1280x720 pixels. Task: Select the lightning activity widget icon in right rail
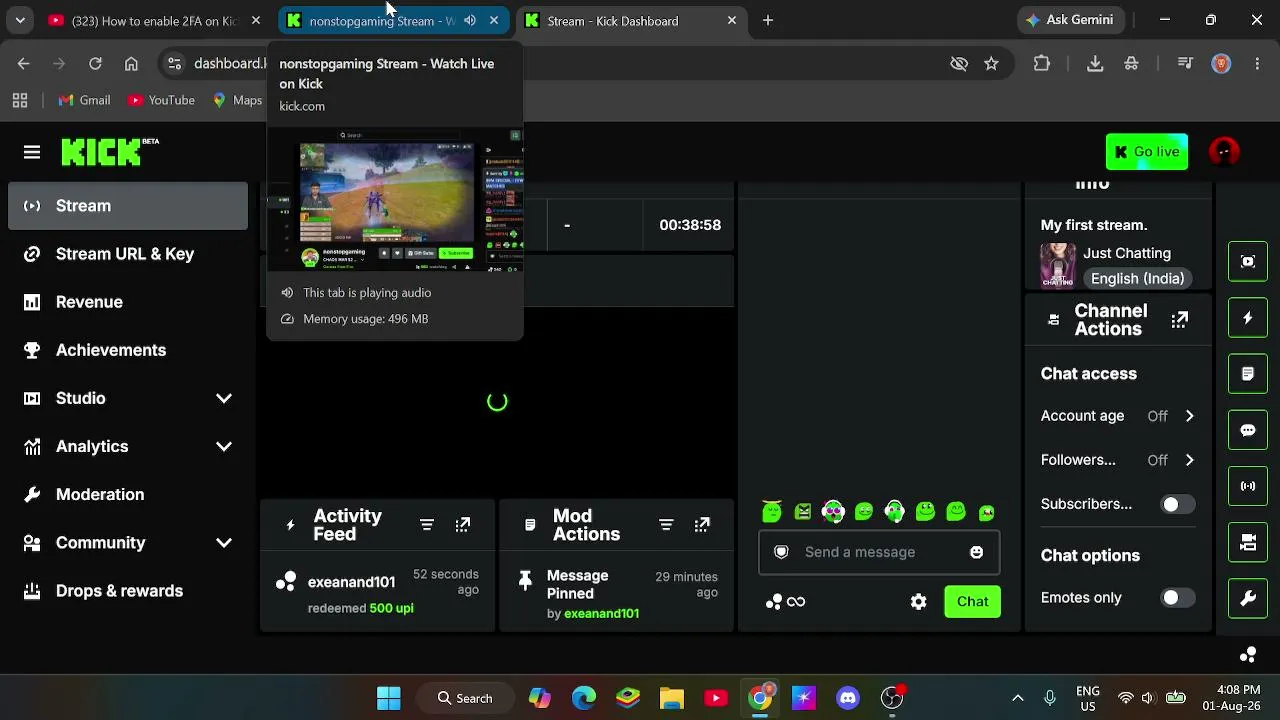[1248, 318]
